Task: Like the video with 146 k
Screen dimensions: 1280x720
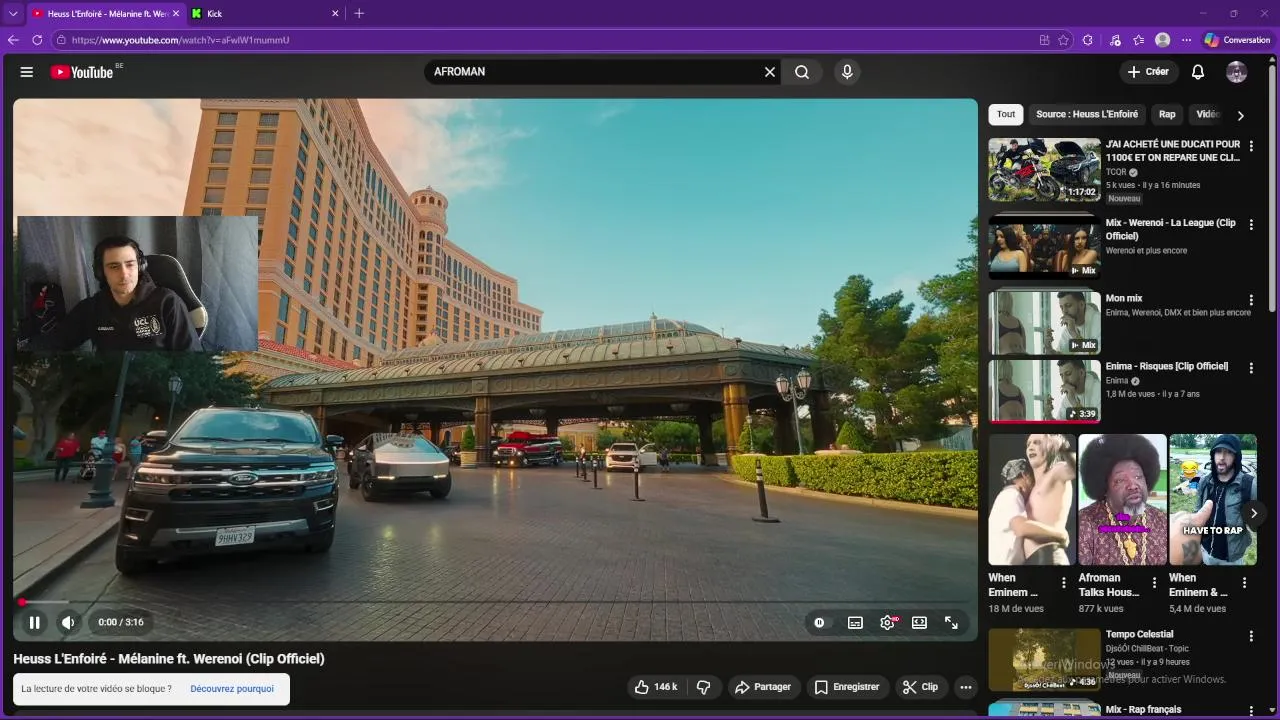Action: coord(656,687)
